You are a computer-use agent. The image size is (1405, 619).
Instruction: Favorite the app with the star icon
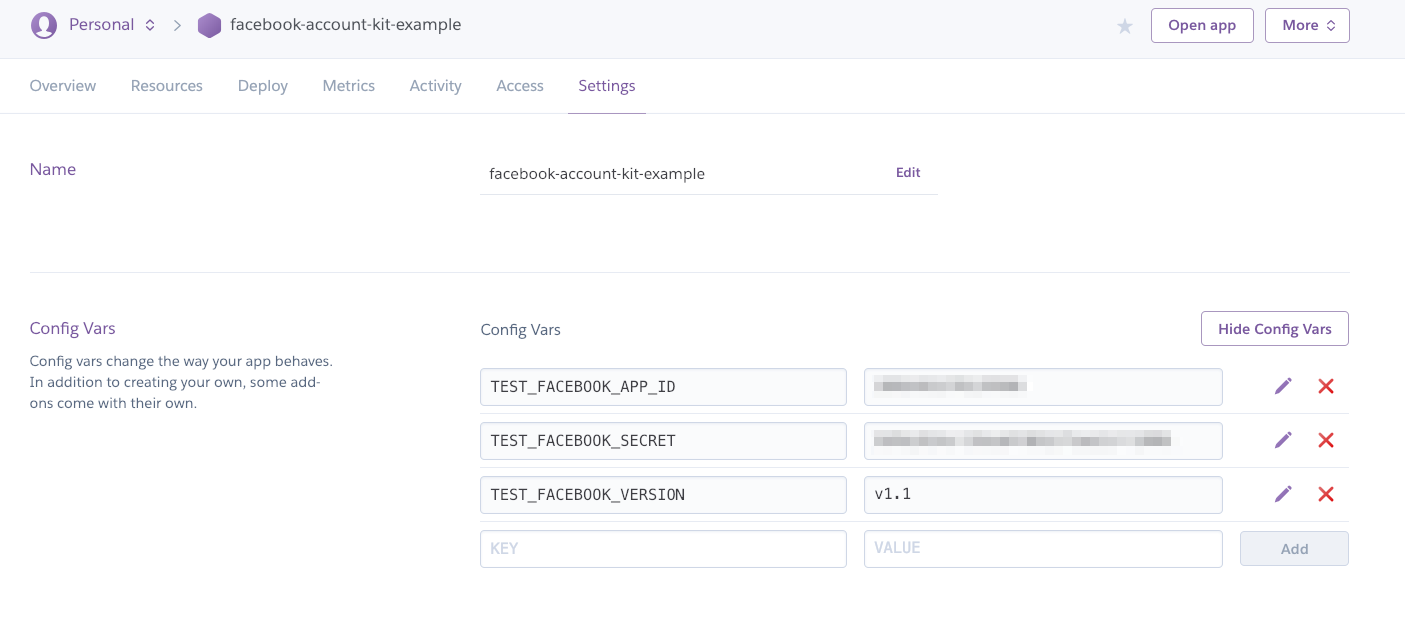tap(1125, 26)
